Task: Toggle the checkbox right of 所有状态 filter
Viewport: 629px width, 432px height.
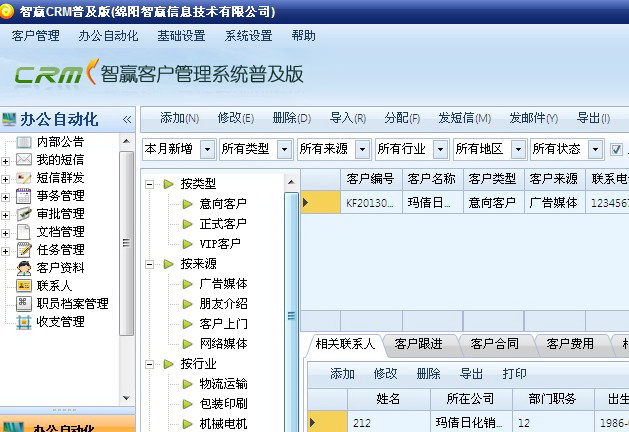Action: (616, 150)
